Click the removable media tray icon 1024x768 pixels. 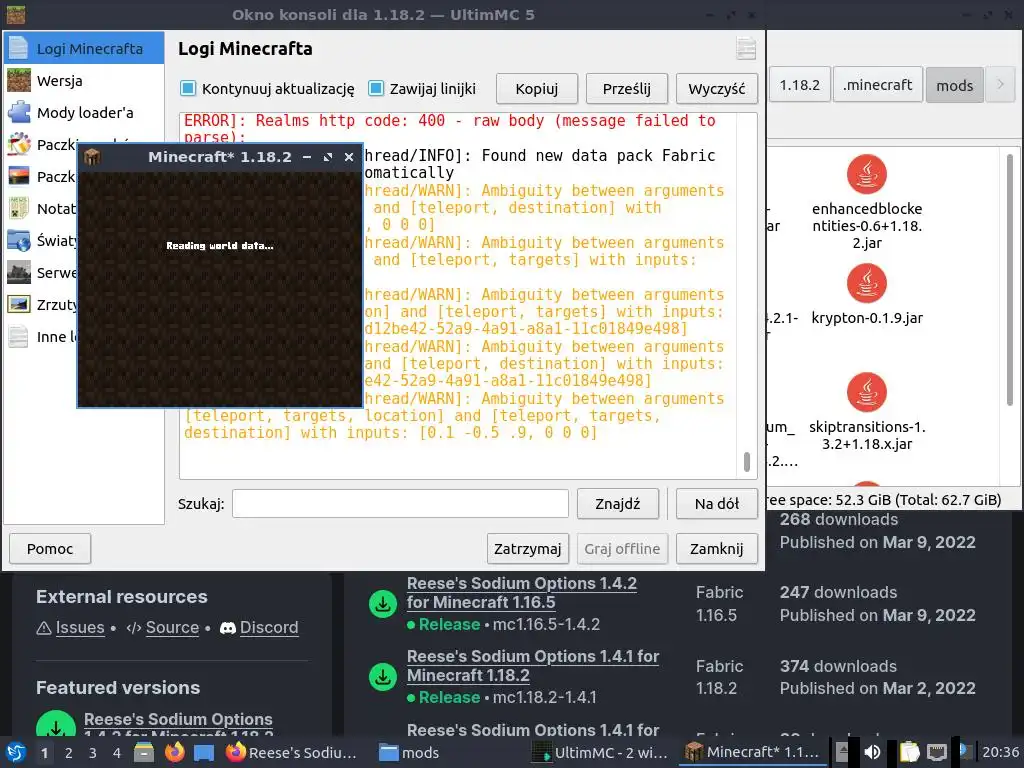[x=842, y=752]
